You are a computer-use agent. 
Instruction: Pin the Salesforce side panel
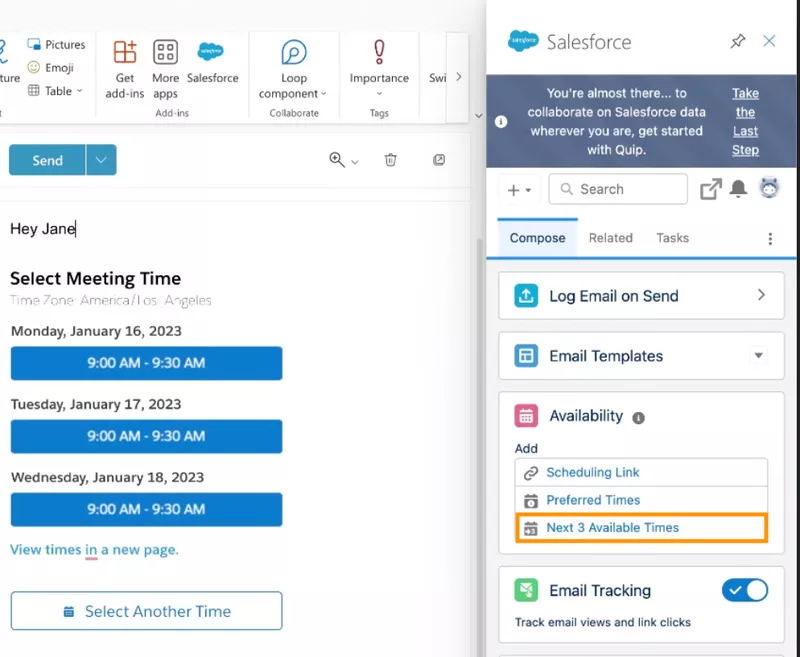(x=738, y=41)
